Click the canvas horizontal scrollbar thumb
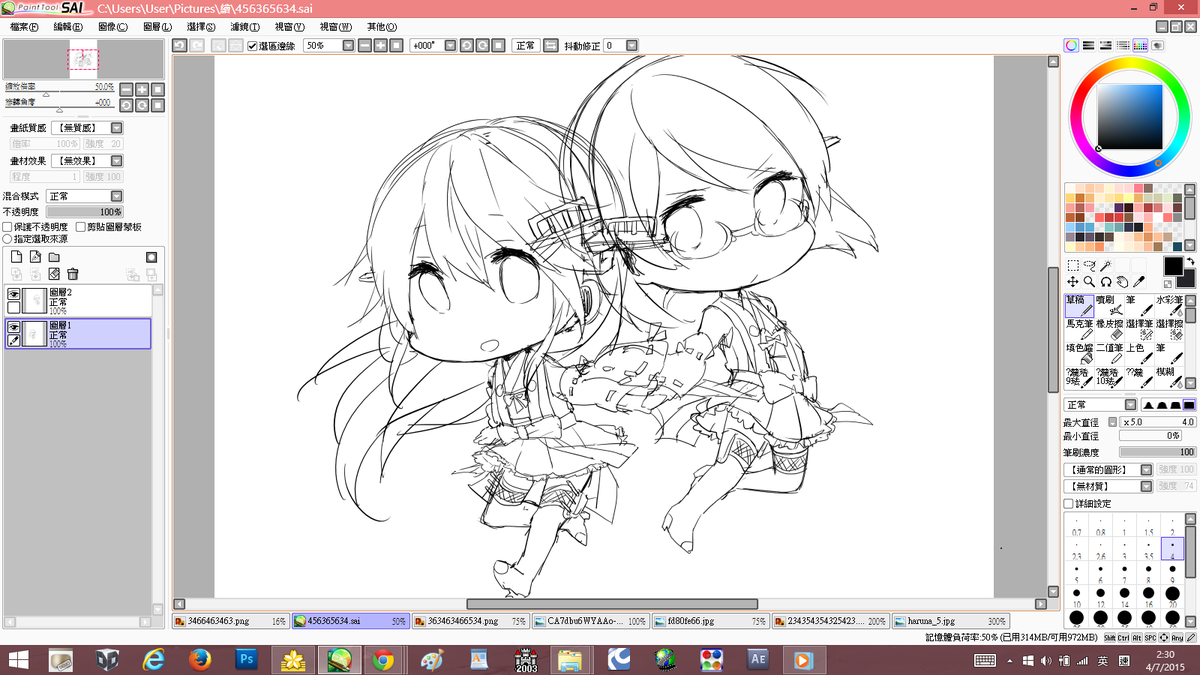 point(612,604)
